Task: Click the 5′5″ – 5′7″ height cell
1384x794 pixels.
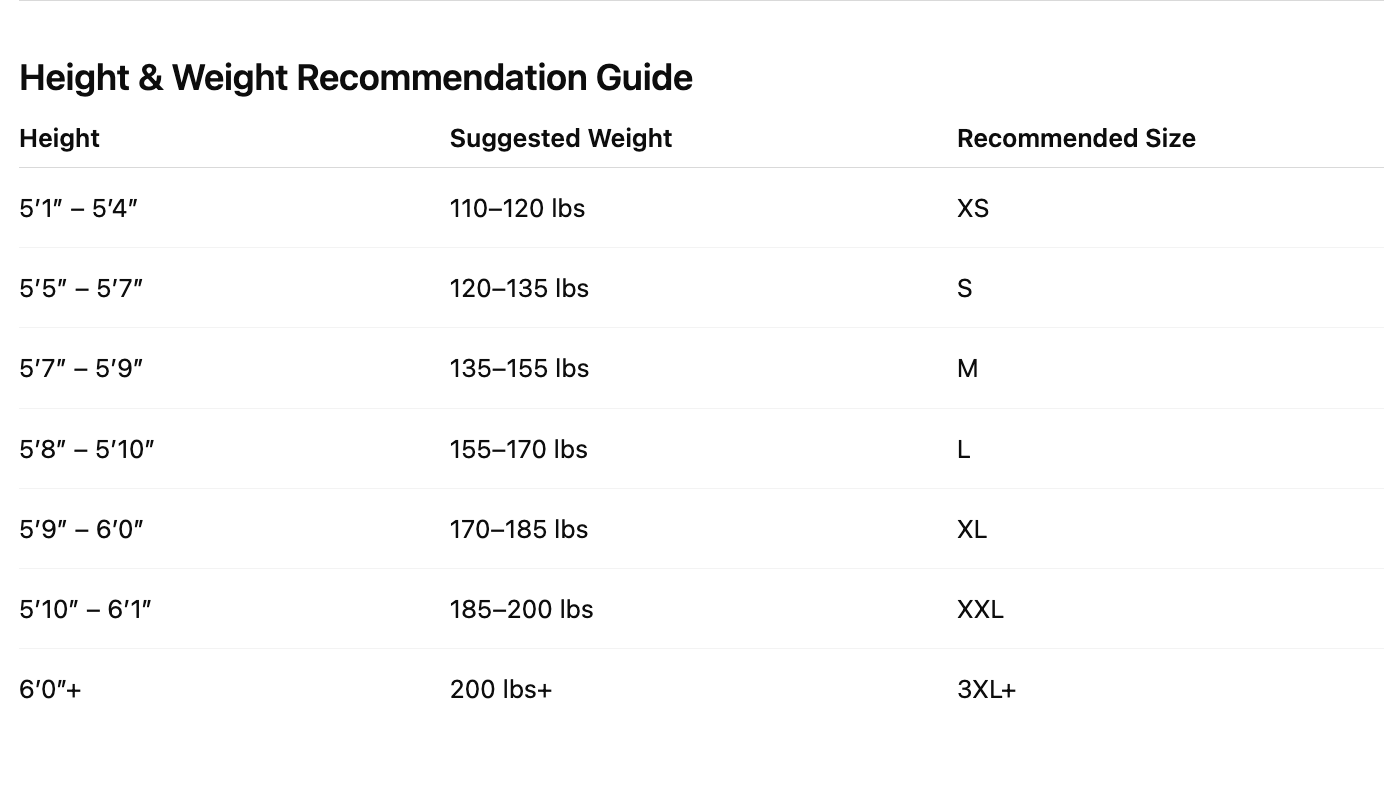Action: coord(81,288)
